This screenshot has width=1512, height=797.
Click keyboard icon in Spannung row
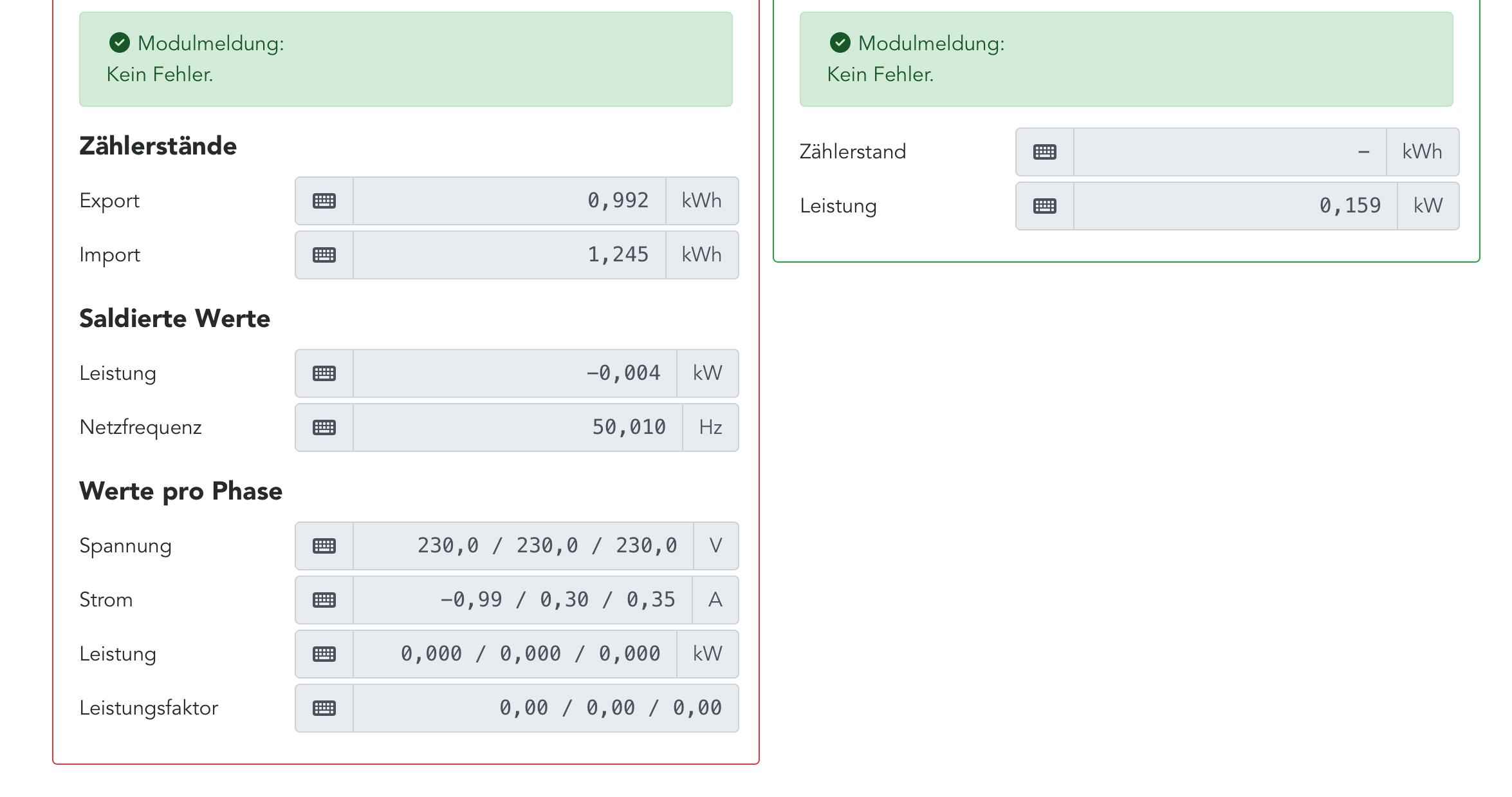coord(324,546)
